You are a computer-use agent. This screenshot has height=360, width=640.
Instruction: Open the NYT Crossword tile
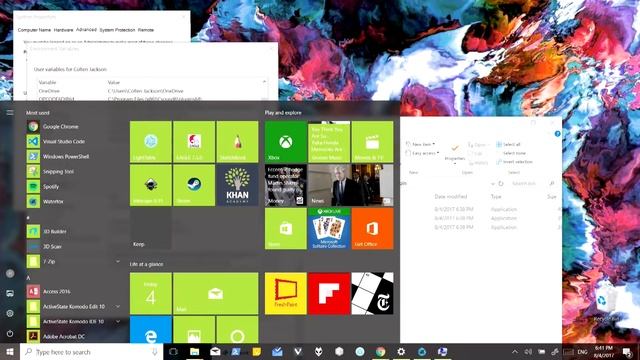point(372,293)
